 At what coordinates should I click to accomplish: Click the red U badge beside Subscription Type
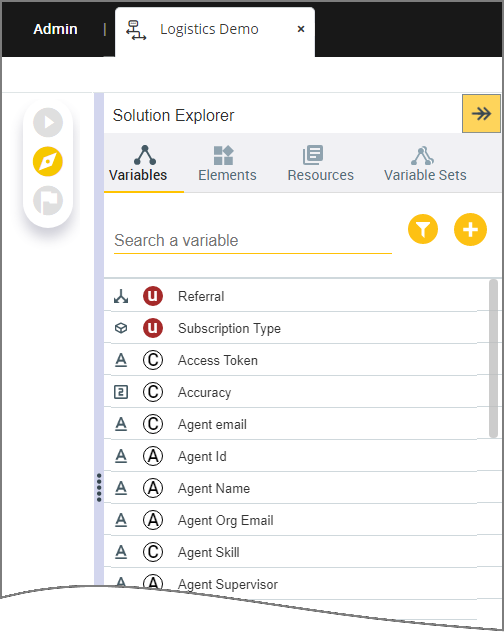click(x=153, y=328)
